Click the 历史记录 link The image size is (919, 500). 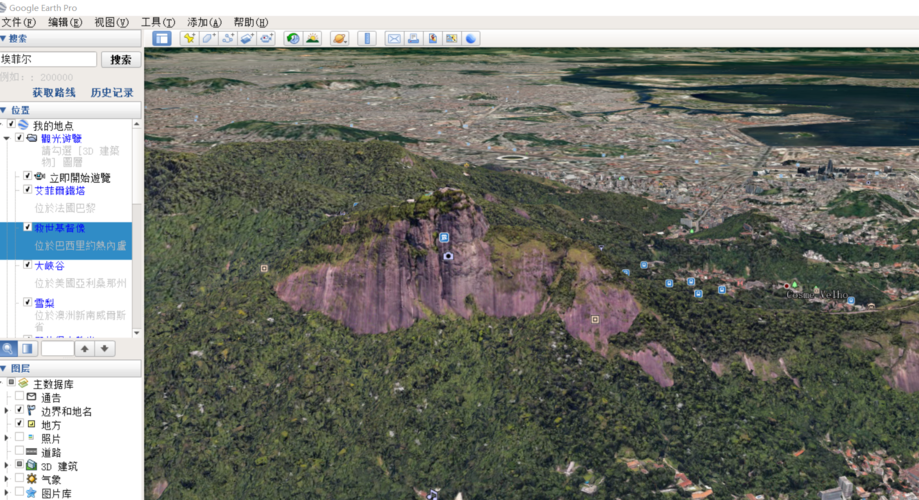(x=112, y=93)
